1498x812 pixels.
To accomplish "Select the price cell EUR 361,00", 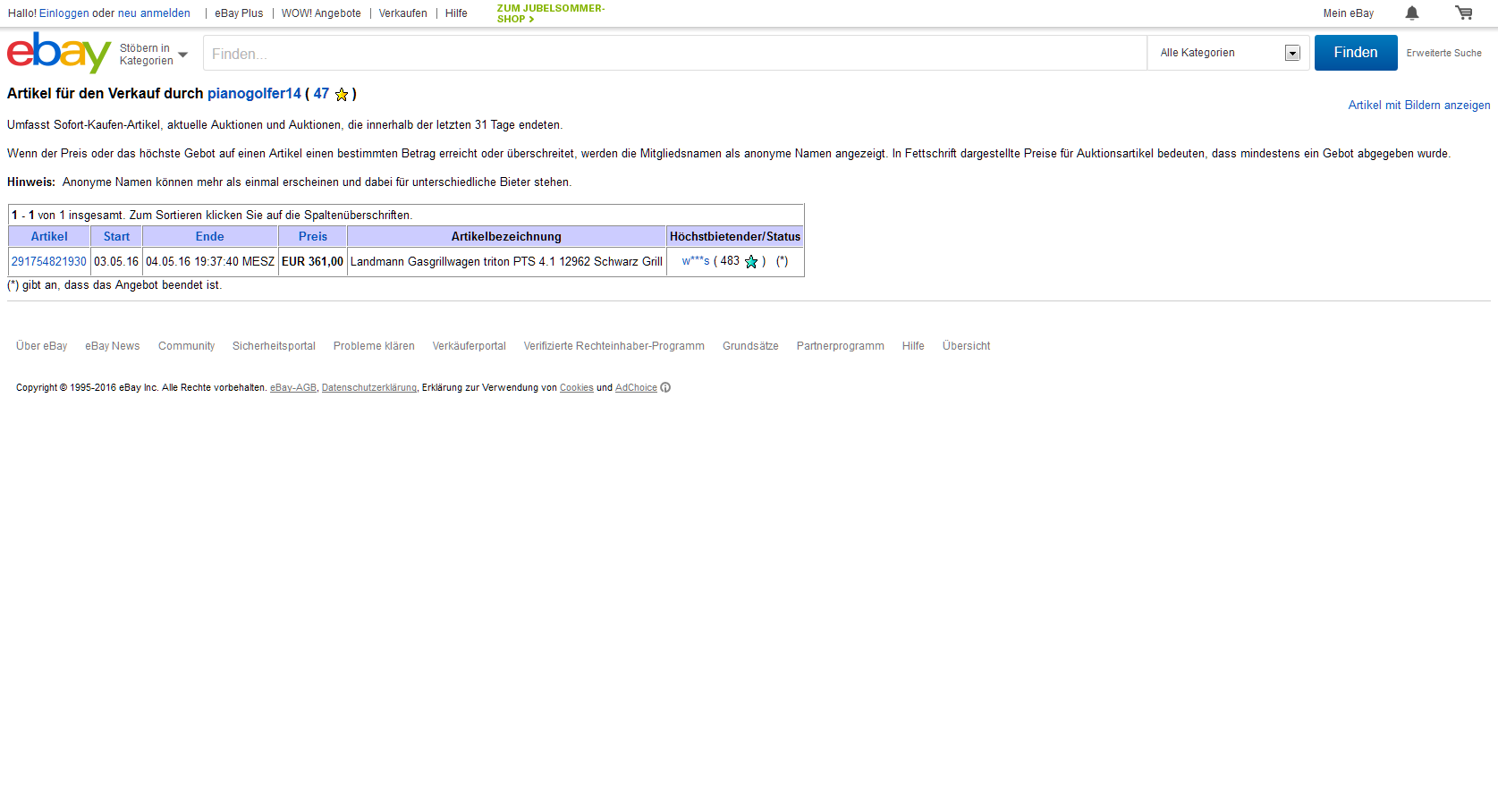I will (312, 262).
